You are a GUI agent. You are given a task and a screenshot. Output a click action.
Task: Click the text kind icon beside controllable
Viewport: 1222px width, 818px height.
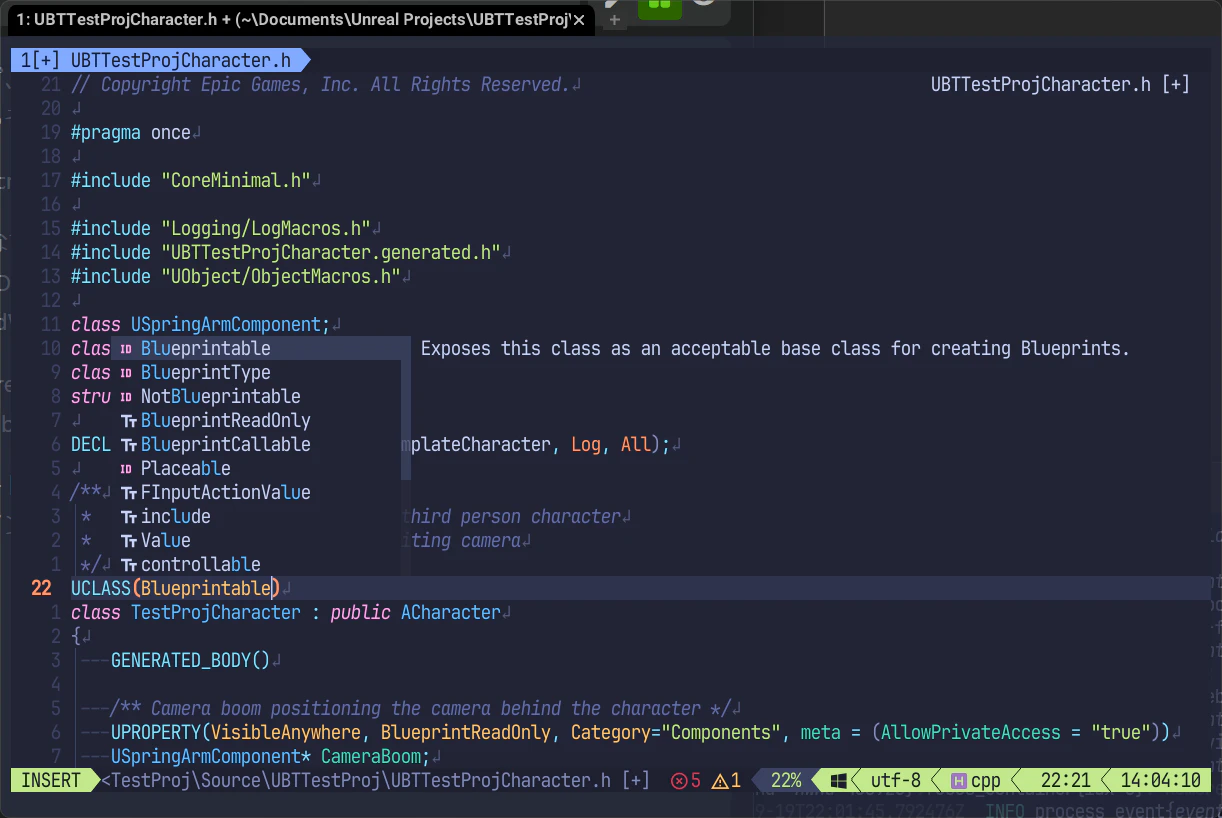pos(128,565)
